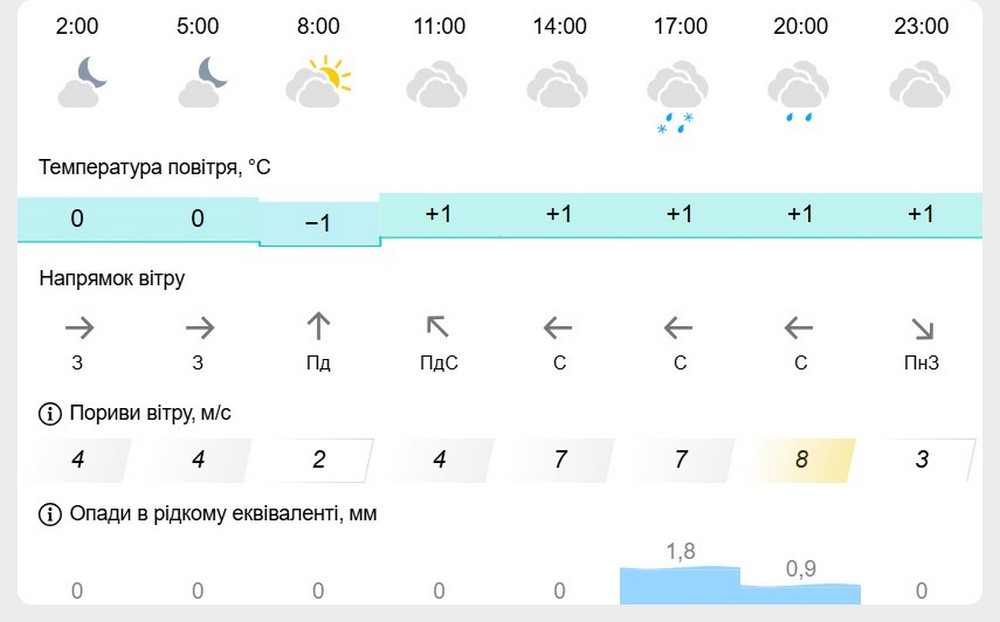This screenshot has width=1000, height=622.
Task: Select the 14:00 time column header
Action: (x=560, y=26)
